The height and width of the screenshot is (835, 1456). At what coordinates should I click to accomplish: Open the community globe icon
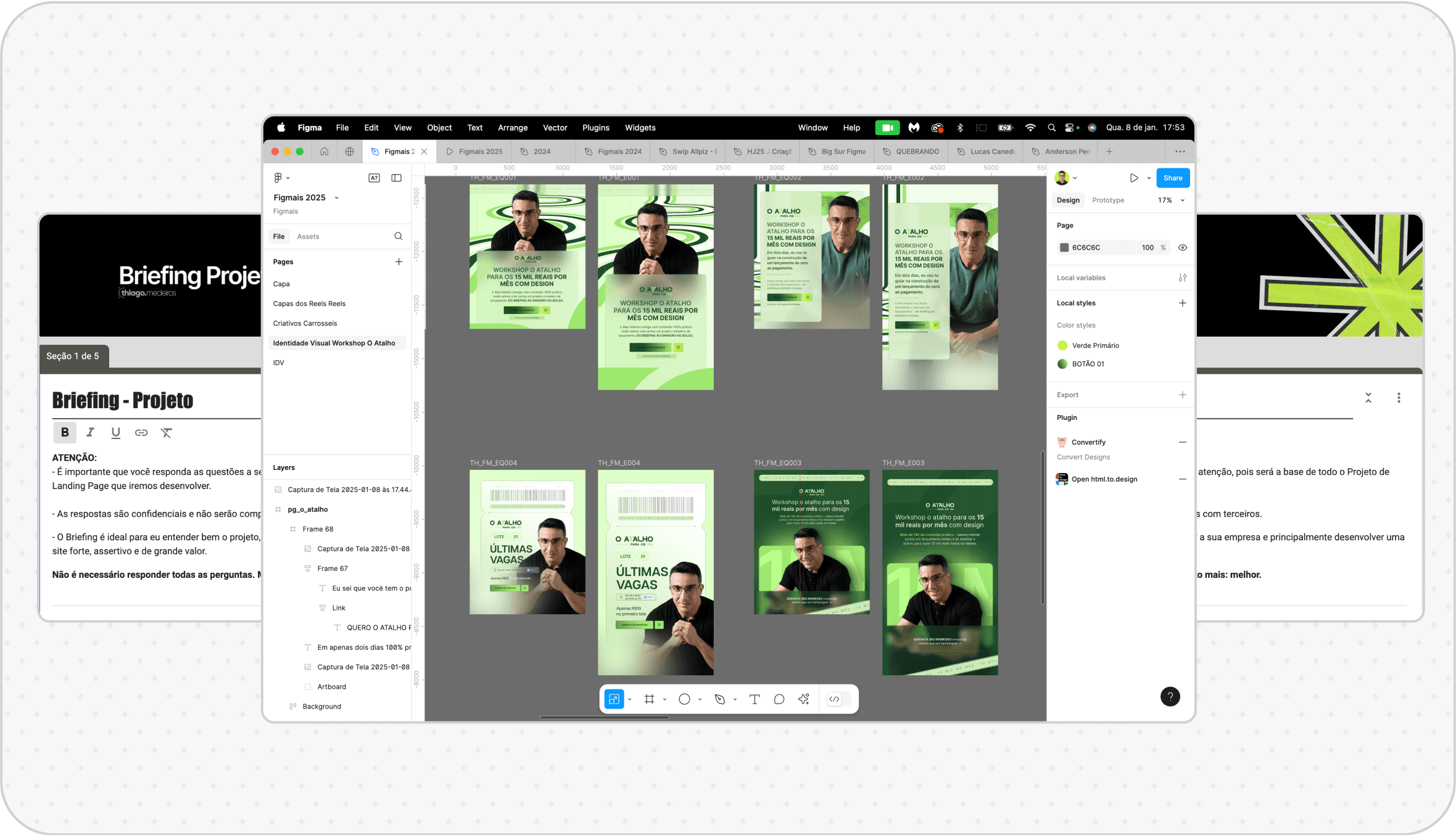tap(350, 151)
